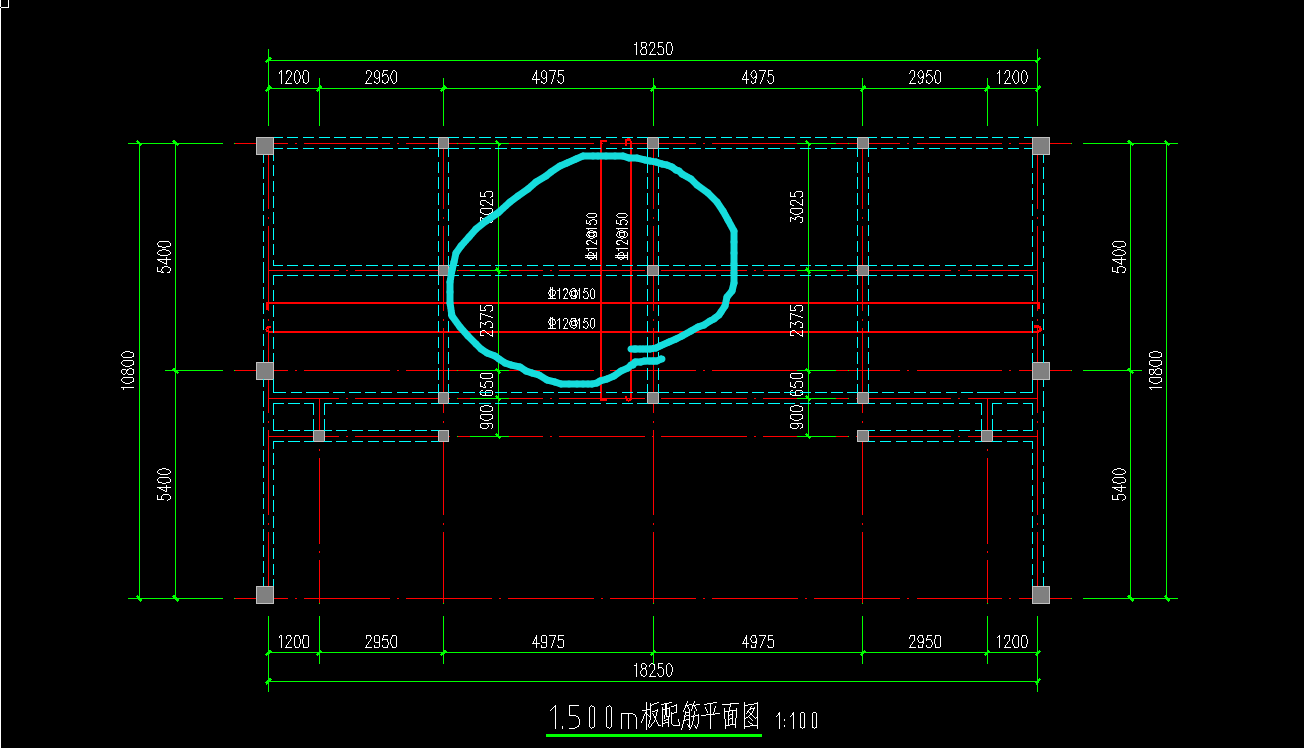The width and height of the screenshot is (1304, 748).
Task: Click the 650 dimension in the left bay
Action: [x=487, y=384]
